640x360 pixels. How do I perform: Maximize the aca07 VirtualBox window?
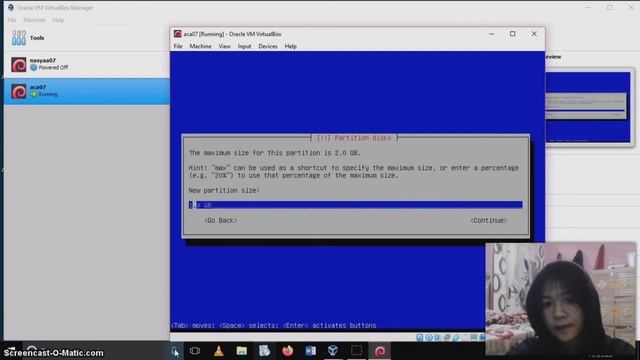point(513,34)
